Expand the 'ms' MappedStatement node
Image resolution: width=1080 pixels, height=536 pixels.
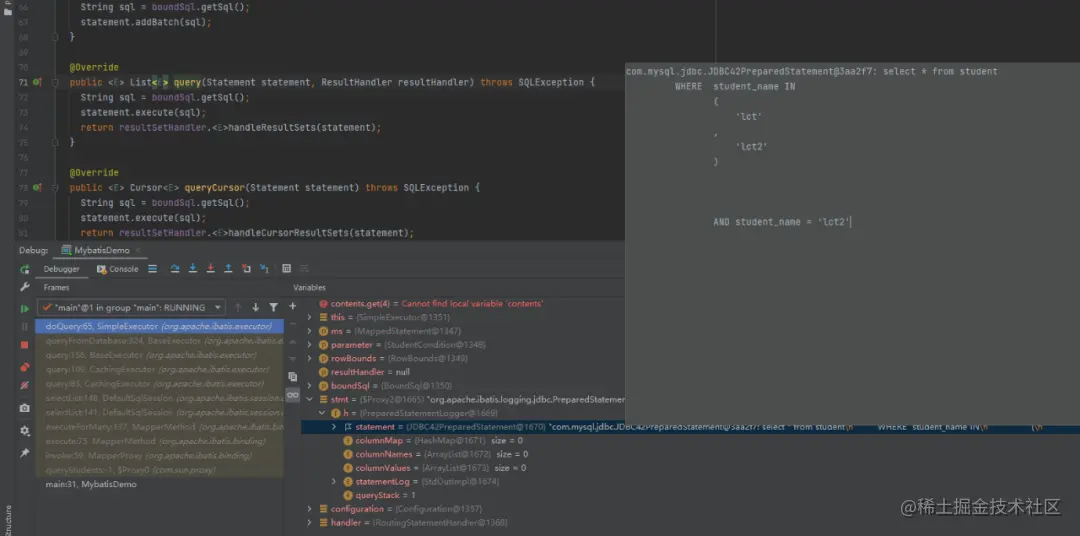coord(310,331)
